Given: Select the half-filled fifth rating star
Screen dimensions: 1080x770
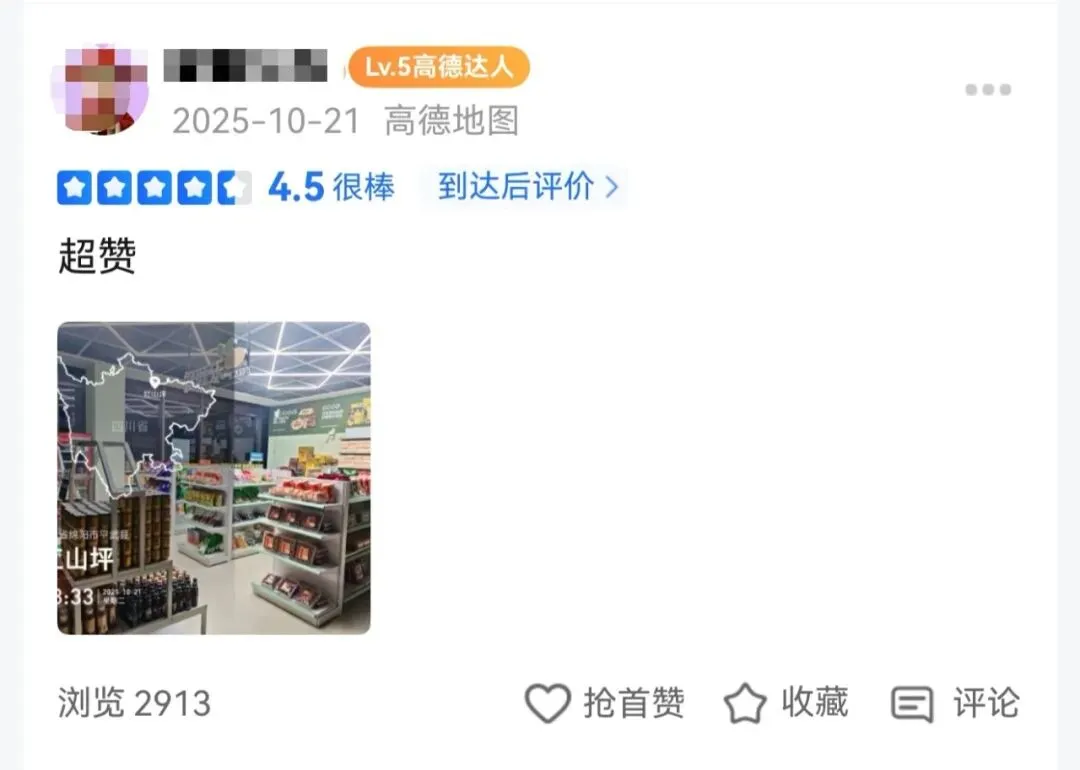Looking at the screenshot, I should pyautogui.click(x=234, y=187).
